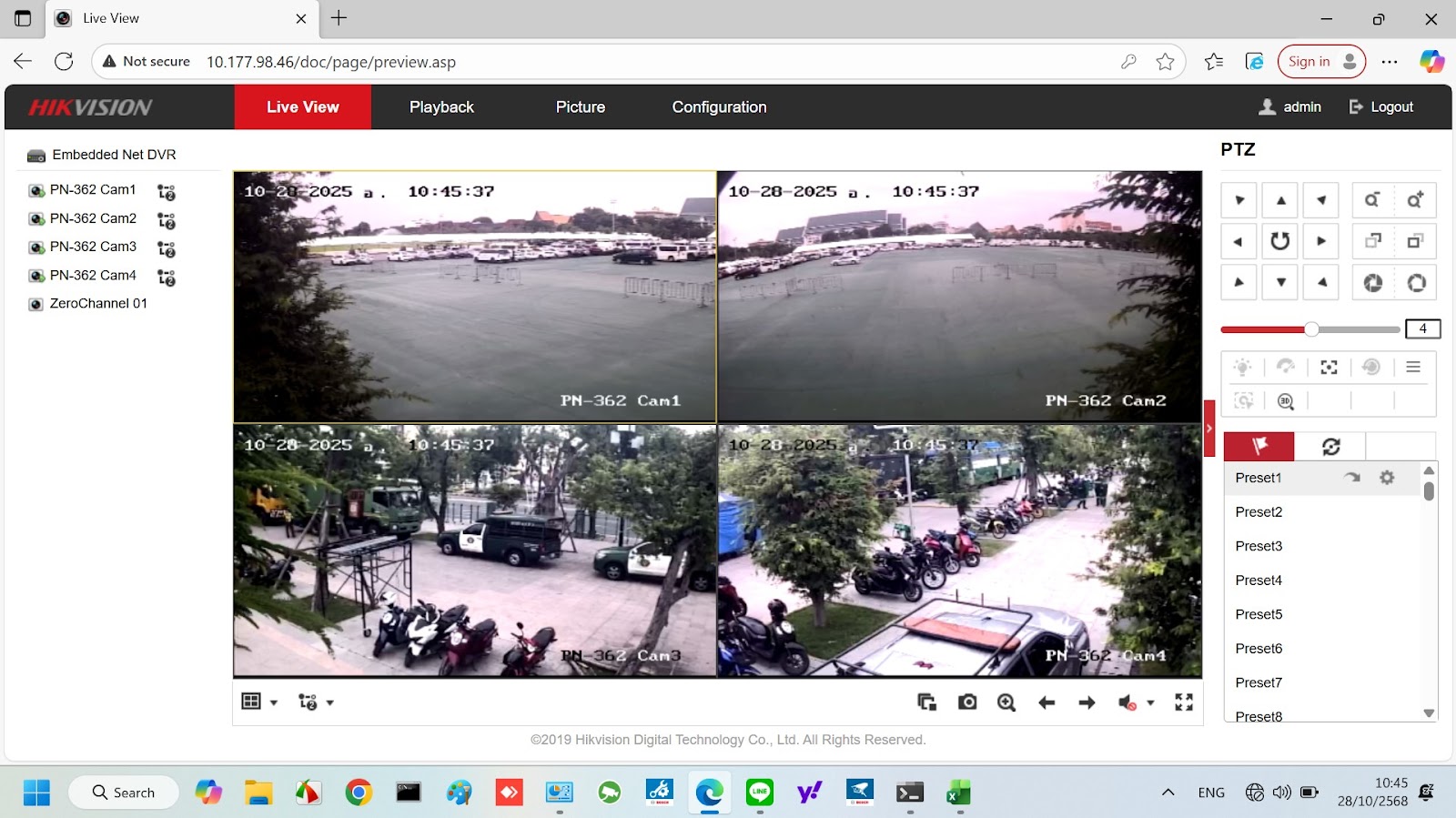Screen dimensions: 1456x818
Task: Pan PTZ camera down
Action: click(x=1280, y=282)
